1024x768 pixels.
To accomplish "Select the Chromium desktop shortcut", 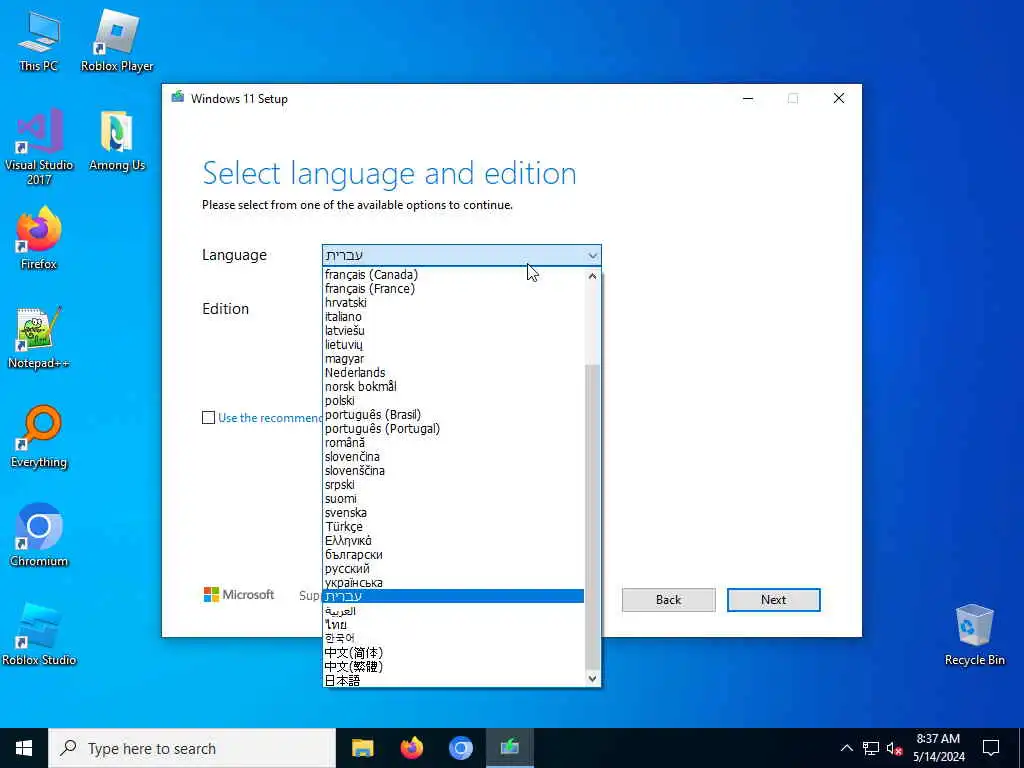I will click(39, 536).
